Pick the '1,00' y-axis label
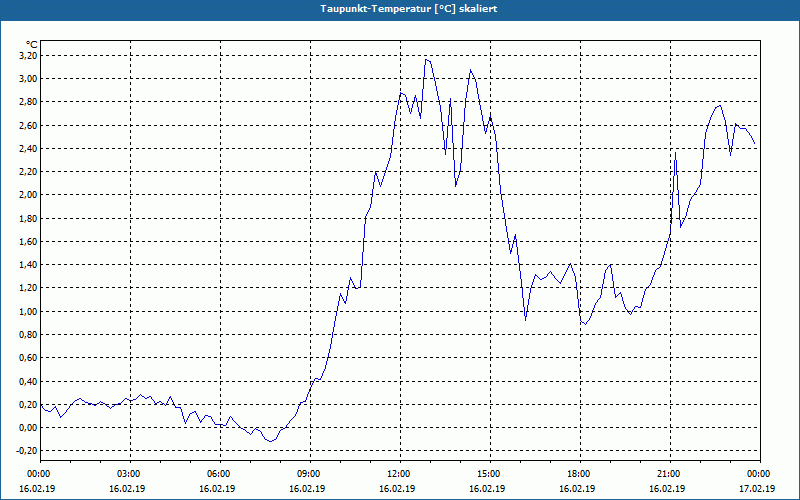The height and width of the screenshot is (500, 800). (28, 311)
